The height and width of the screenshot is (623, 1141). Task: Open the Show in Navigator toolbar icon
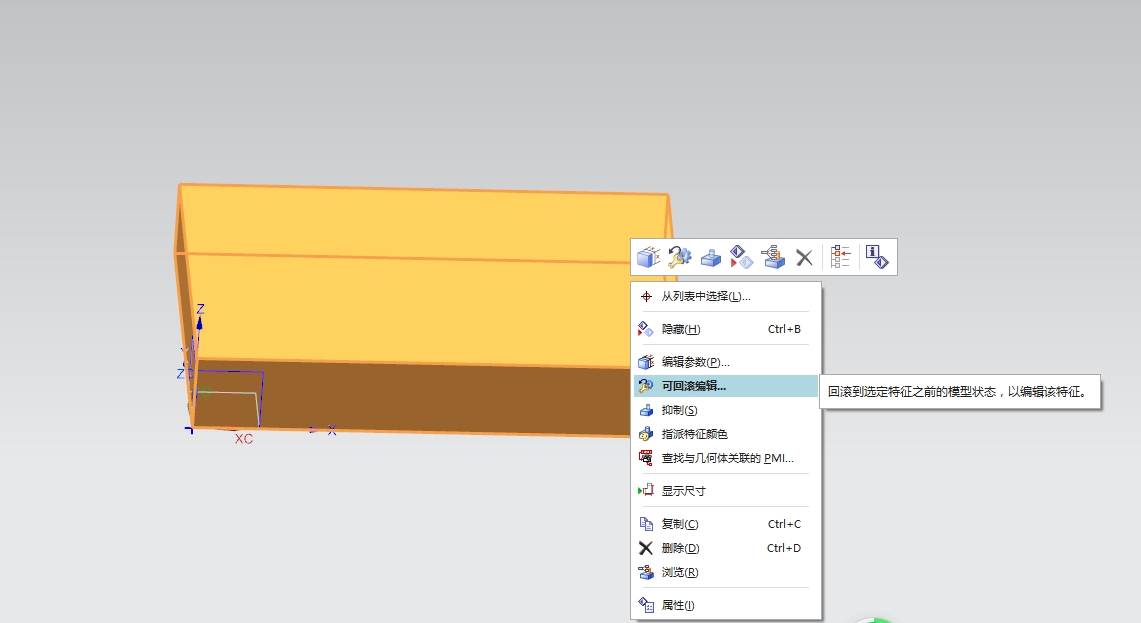pyautogui.click(x=840, y=257)
